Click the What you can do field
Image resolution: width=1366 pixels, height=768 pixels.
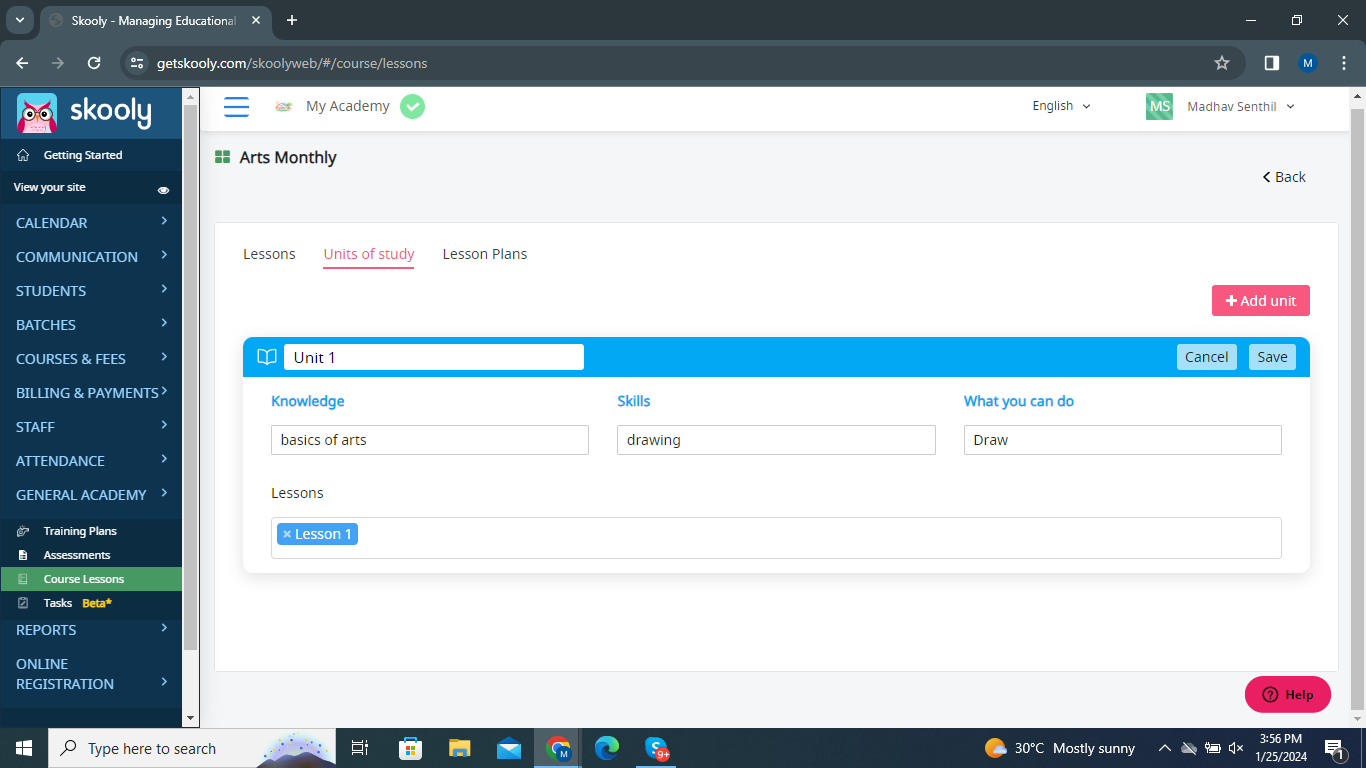coord(1122,440)
